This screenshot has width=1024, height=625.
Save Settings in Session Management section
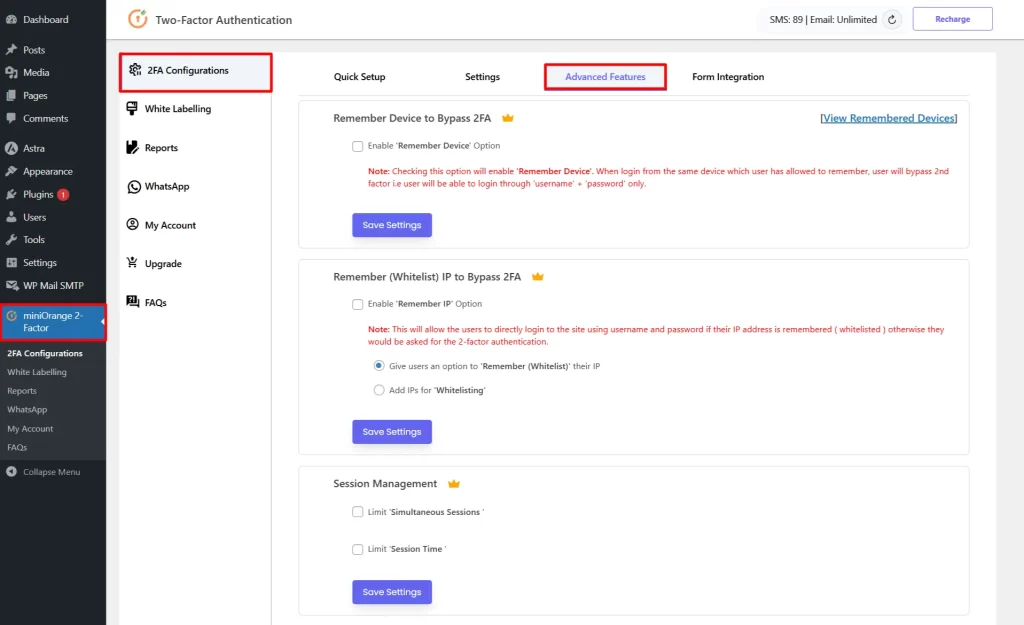click(x=391, y=592)
